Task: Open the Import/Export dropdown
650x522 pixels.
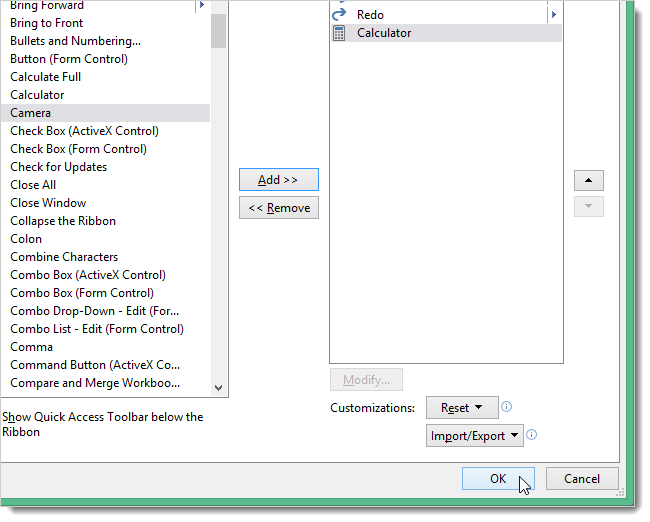Action: (475, 435)
